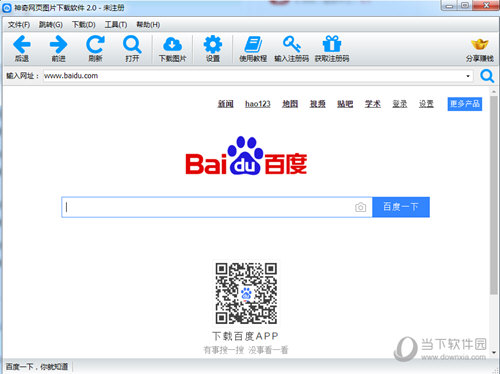Open the 新闻 link
The height and width of the screenshot is (374, 500).
tap(226, 104)
